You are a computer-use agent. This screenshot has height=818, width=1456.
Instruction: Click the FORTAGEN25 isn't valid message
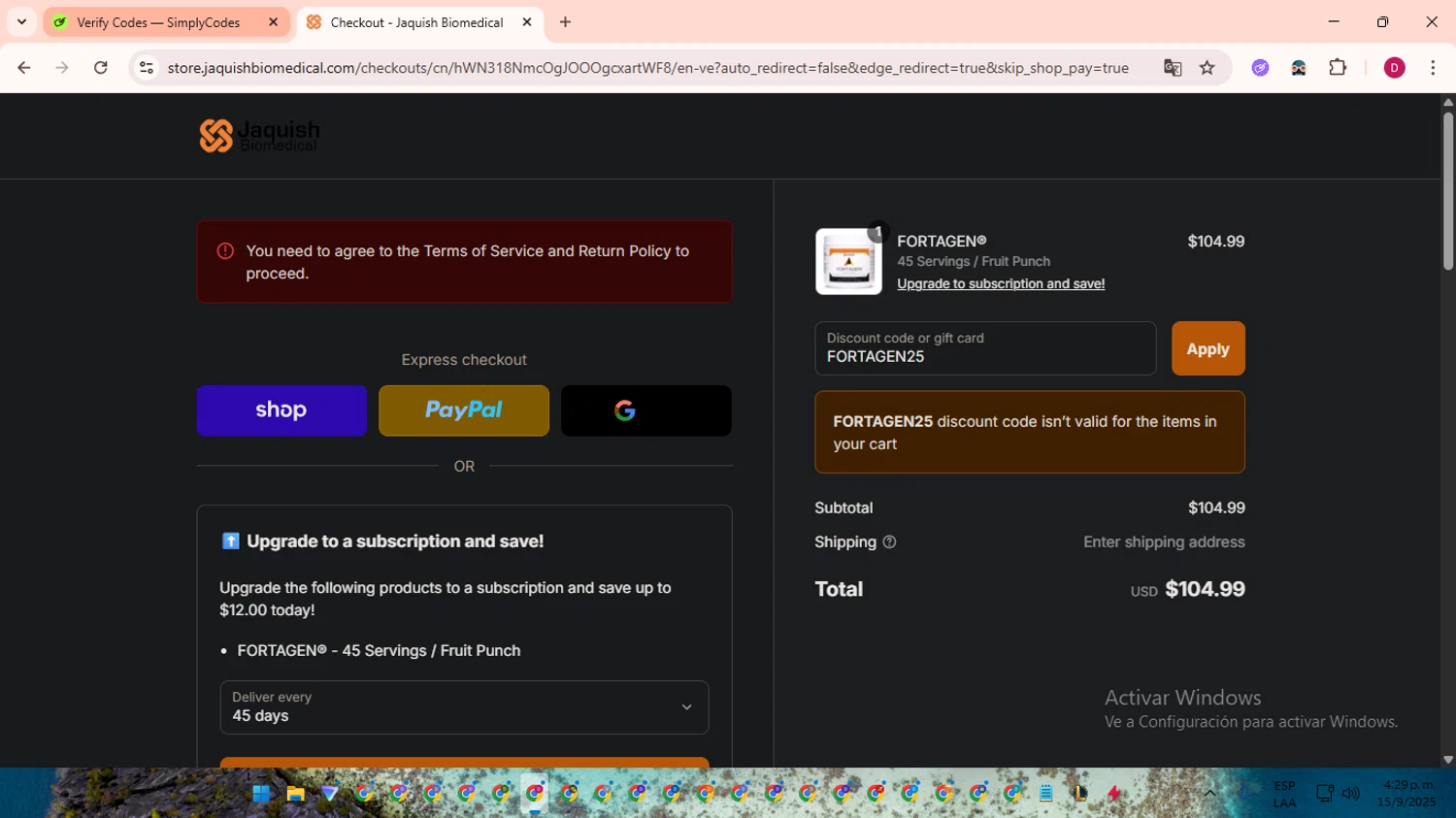point(1029,433)
